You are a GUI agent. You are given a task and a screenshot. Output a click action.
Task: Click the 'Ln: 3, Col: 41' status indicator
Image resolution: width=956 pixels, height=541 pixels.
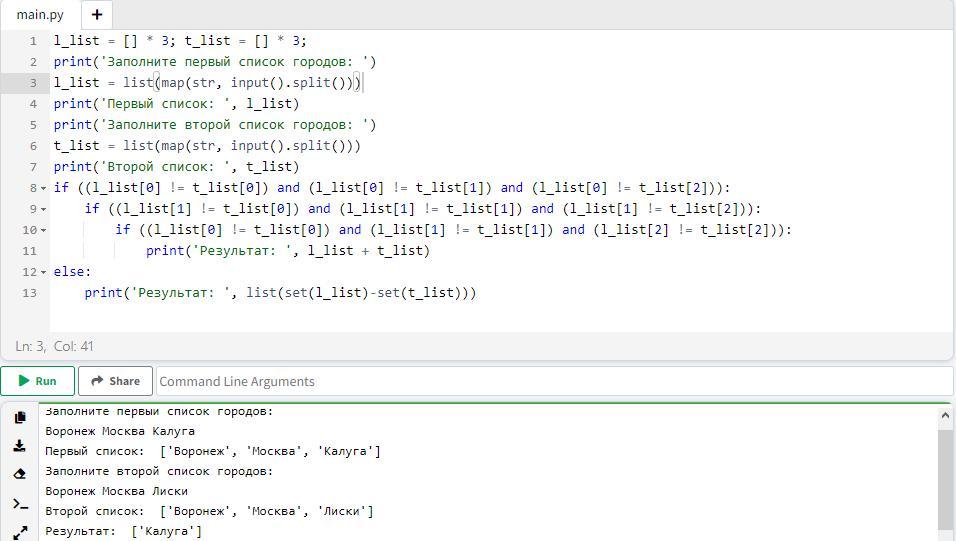[x=54, y=346]
